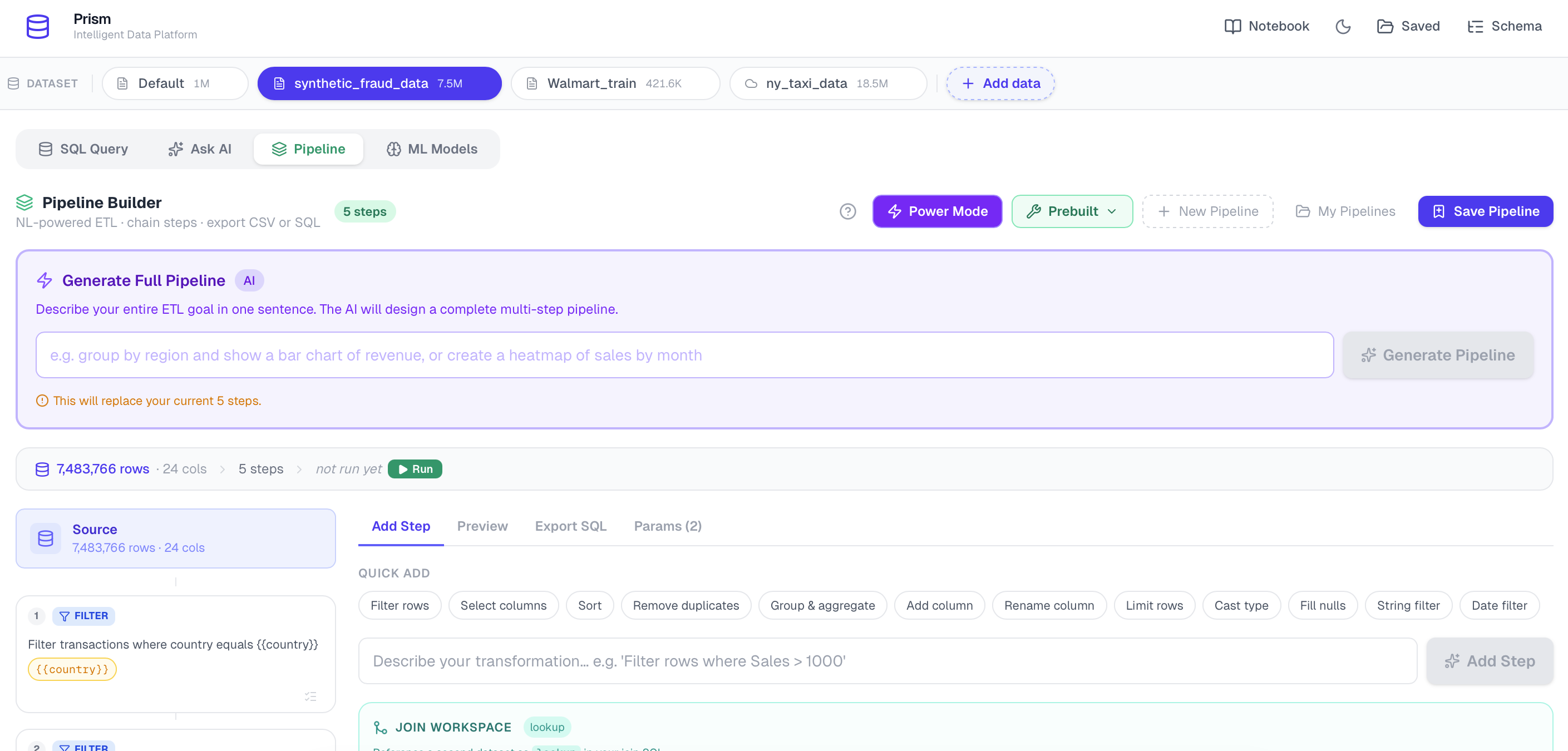Screen dimensions: 1568x751
Task: Select the Default dataset chip
Action: [175, 83]
